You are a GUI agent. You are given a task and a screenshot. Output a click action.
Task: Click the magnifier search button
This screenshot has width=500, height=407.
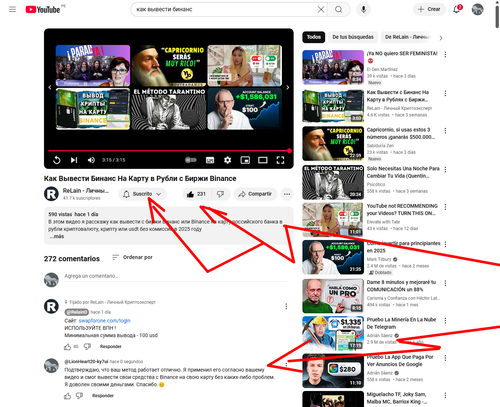[x=339, y=9]
